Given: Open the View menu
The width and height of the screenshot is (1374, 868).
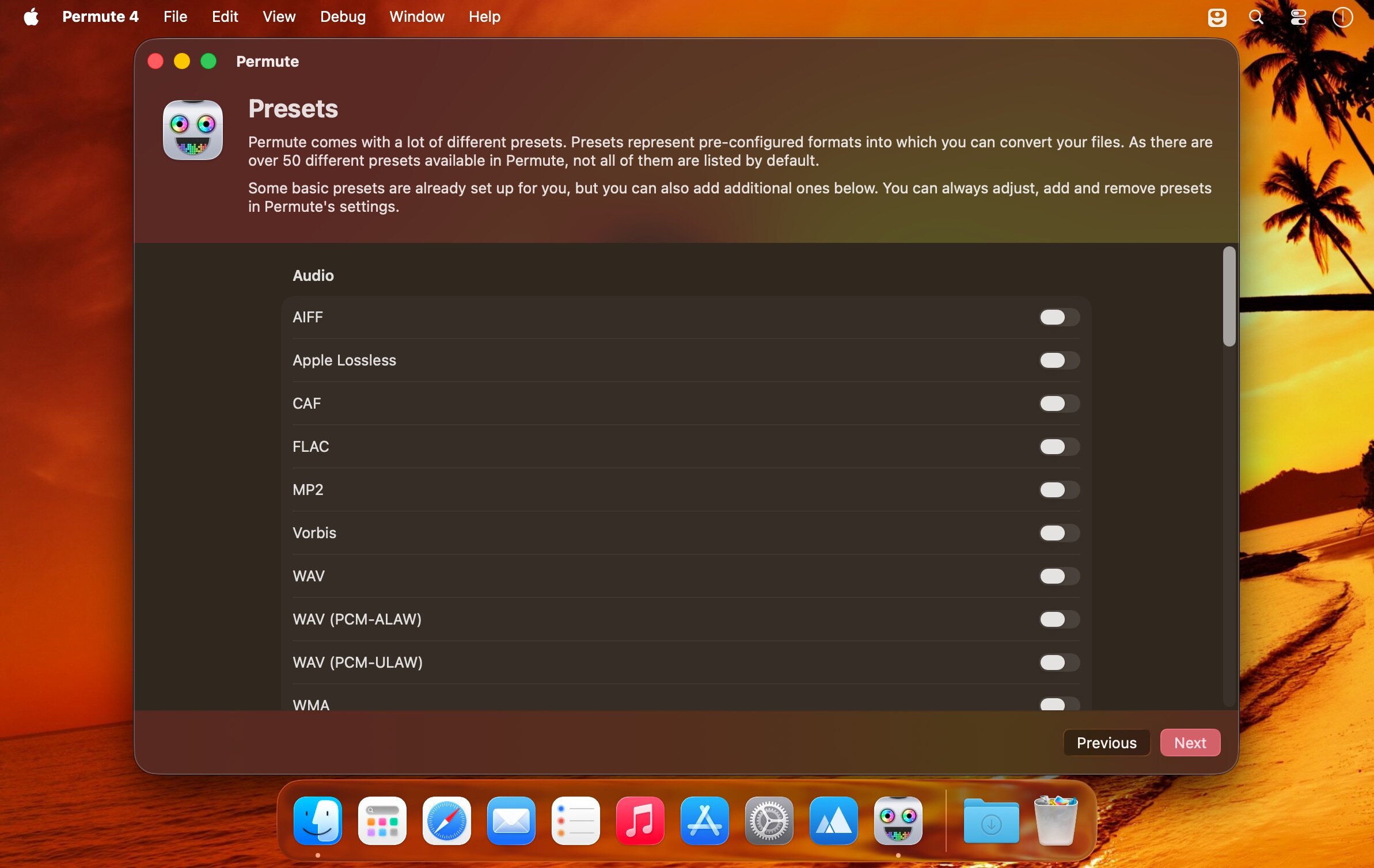Looking at the screenshot, I should point(279,17).
